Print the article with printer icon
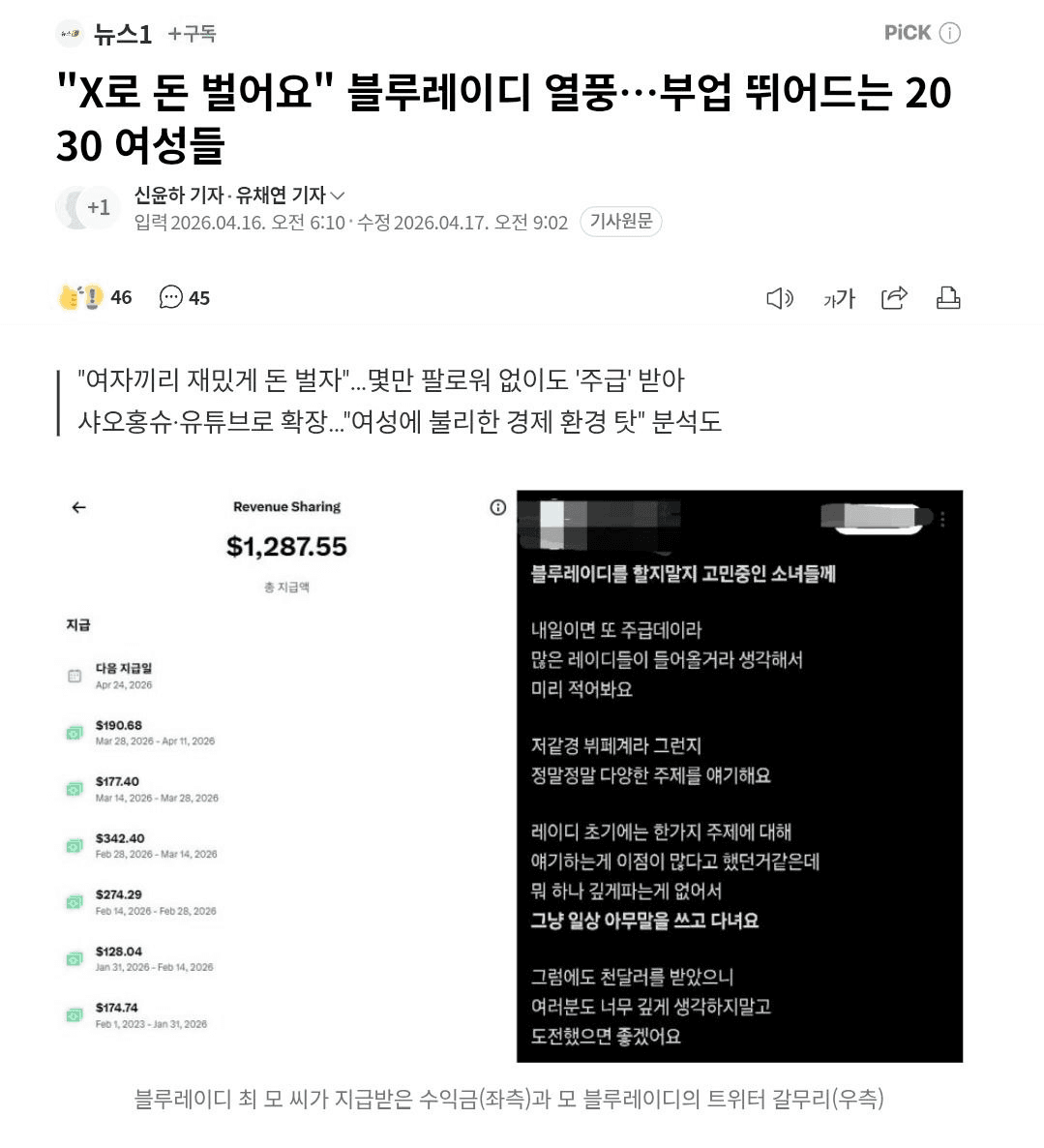Viewport: 1044px width, 1148px height. (x=948, y=297)
